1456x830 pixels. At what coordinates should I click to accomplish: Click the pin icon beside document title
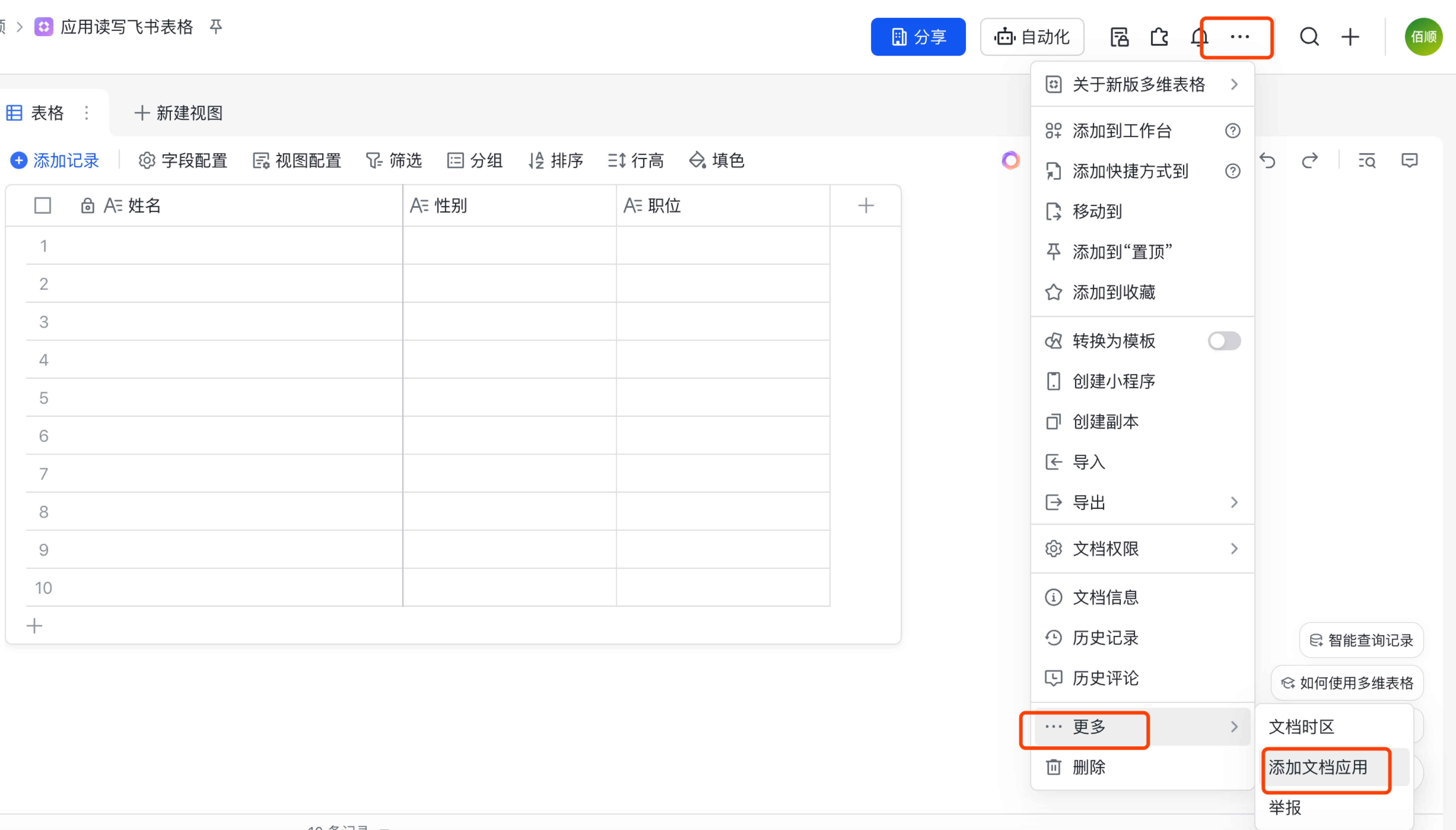[216, 26]
